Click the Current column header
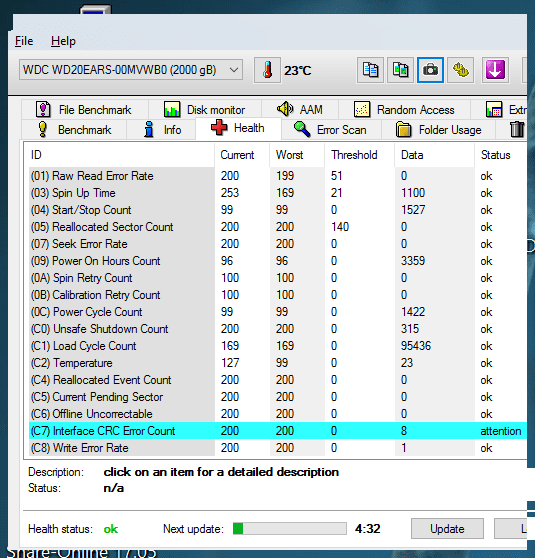535x558 pixels. click(x=242, y=155)
